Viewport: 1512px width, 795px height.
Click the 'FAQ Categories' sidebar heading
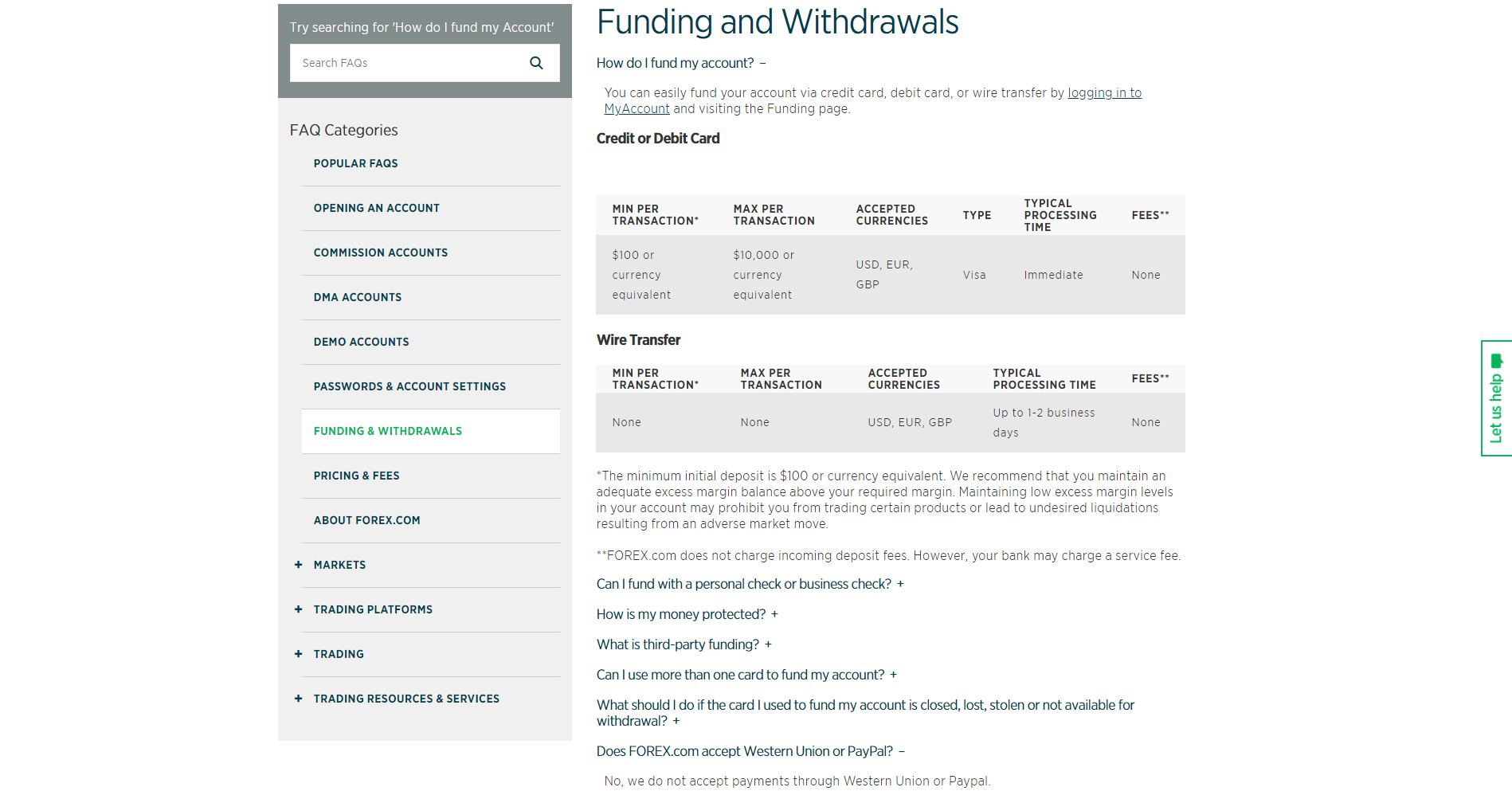tap(343, 130)
